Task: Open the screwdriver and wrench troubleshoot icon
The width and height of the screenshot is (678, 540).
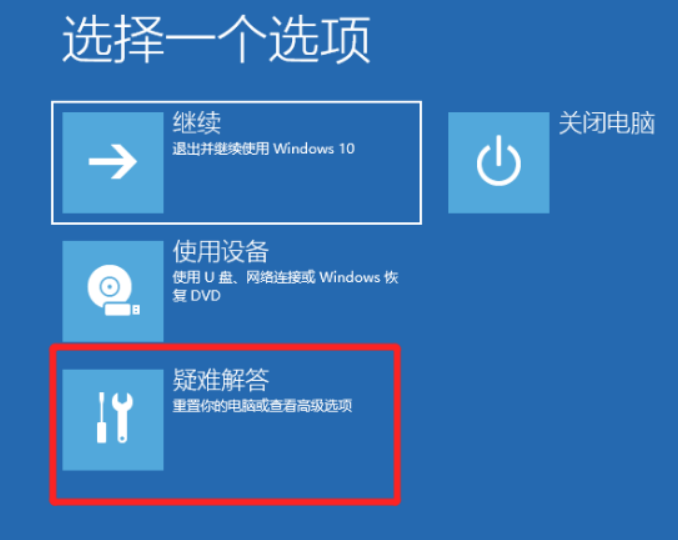Action: (x=114, y=418)
